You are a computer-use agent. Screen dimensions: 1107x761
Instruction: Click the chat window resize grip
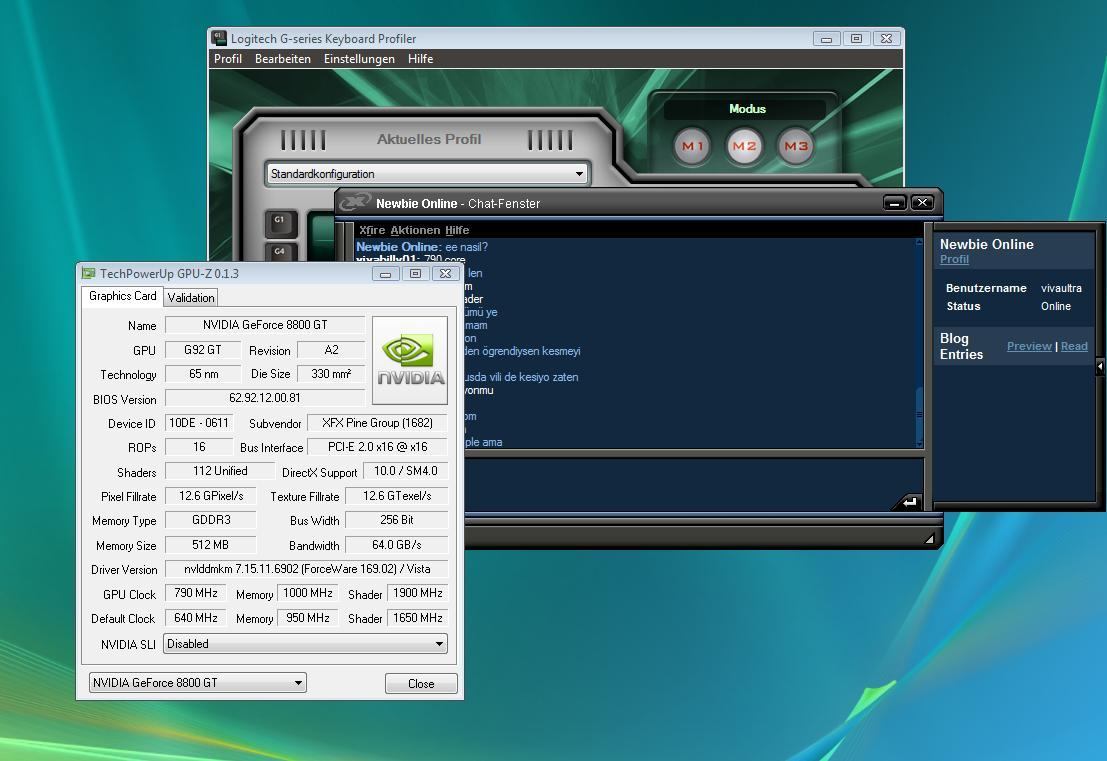[930, 539]
